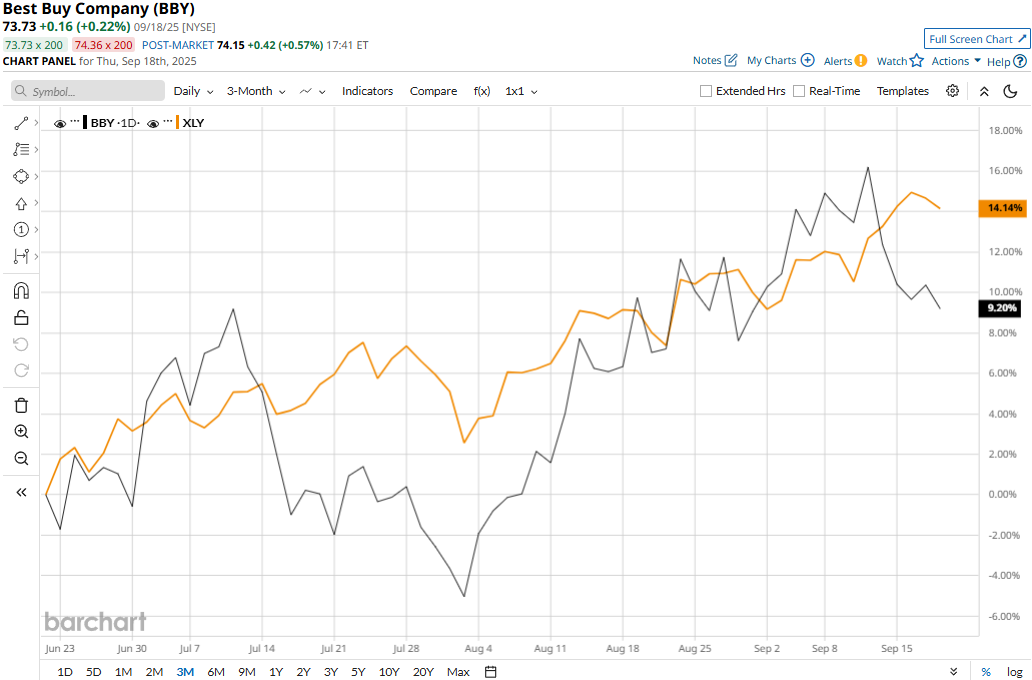Choose the numbered label annotation tool
1032x680 pixels.
tap(21, 229)
